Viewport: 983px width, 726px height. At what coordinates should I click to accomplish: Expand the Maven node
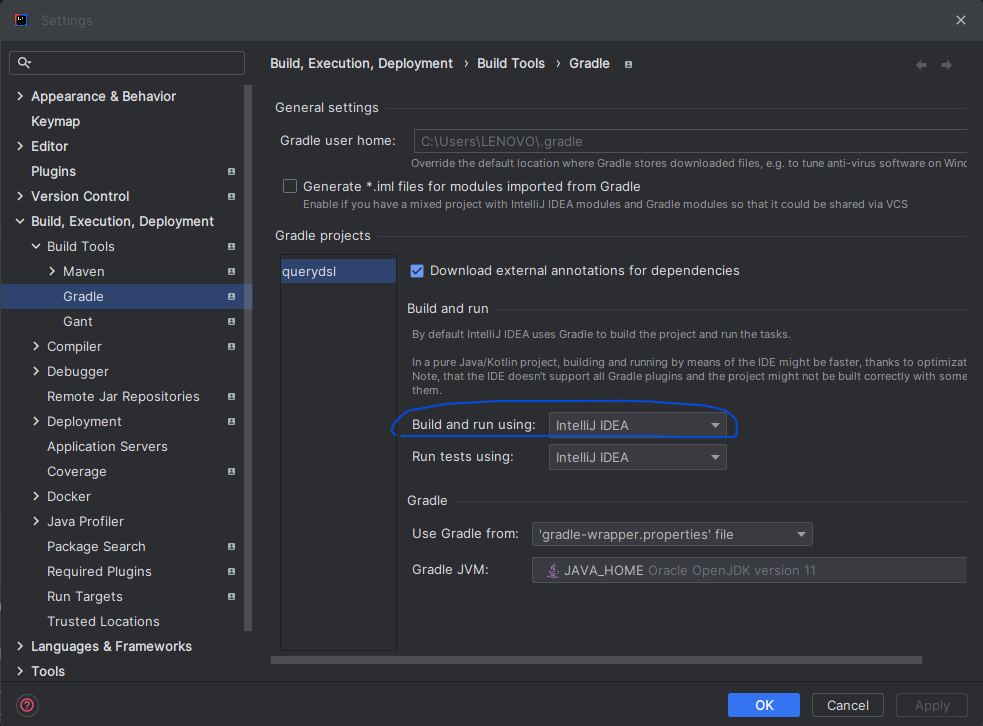tap(52, 271)
